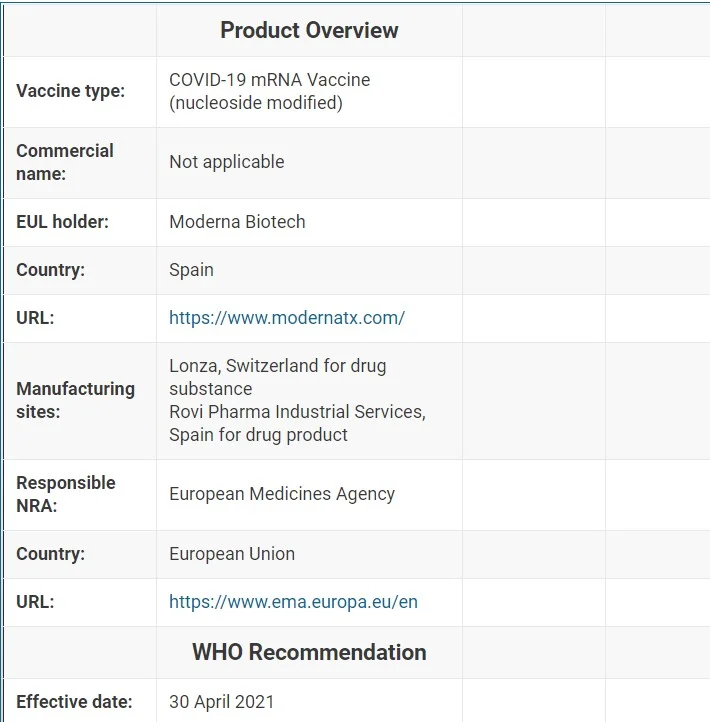Click the WHO Recommendation heading
This screenshot has height=722, width=710.
coord(309,652)
